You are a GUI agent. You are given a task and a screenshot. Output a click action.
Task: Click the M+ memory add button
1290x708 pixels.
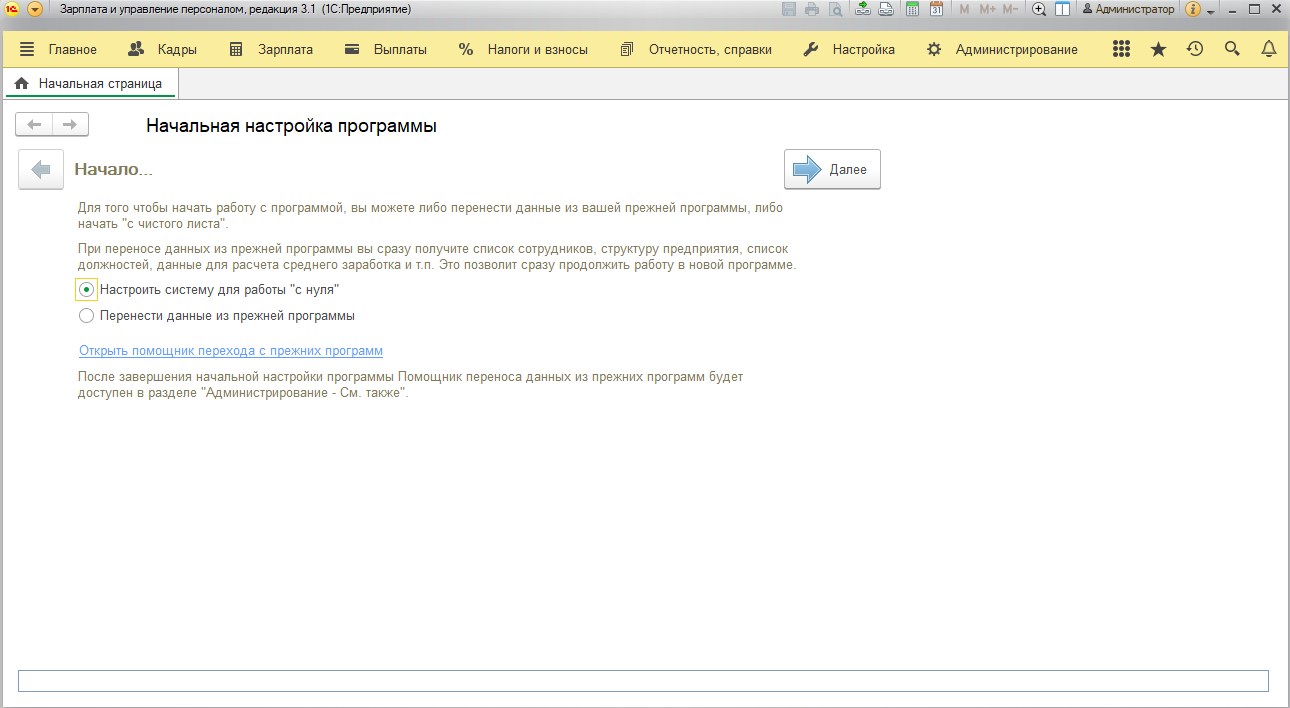point(987,9)
